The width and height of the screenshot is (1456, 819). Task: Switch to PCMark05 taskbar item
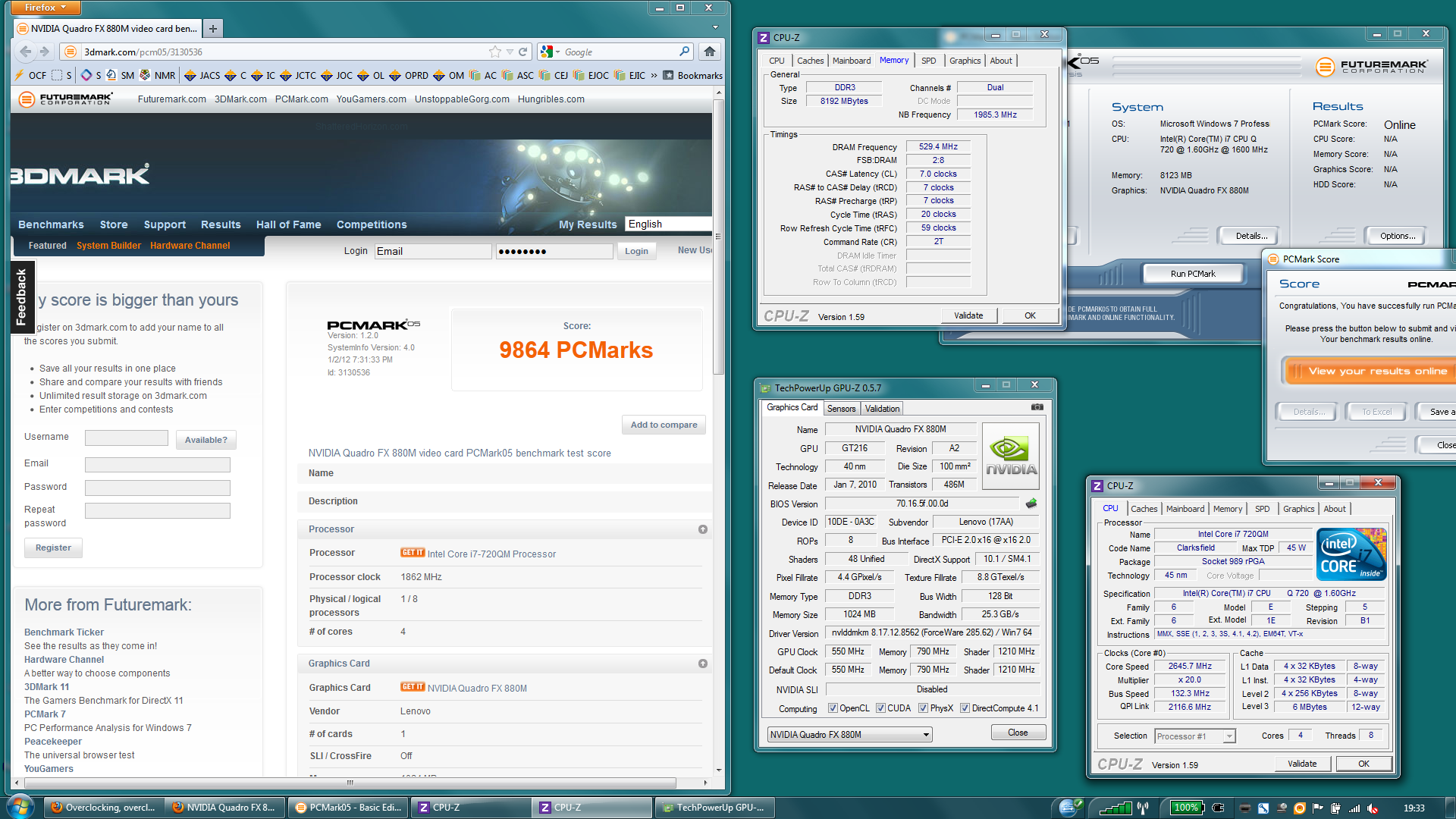348,808
